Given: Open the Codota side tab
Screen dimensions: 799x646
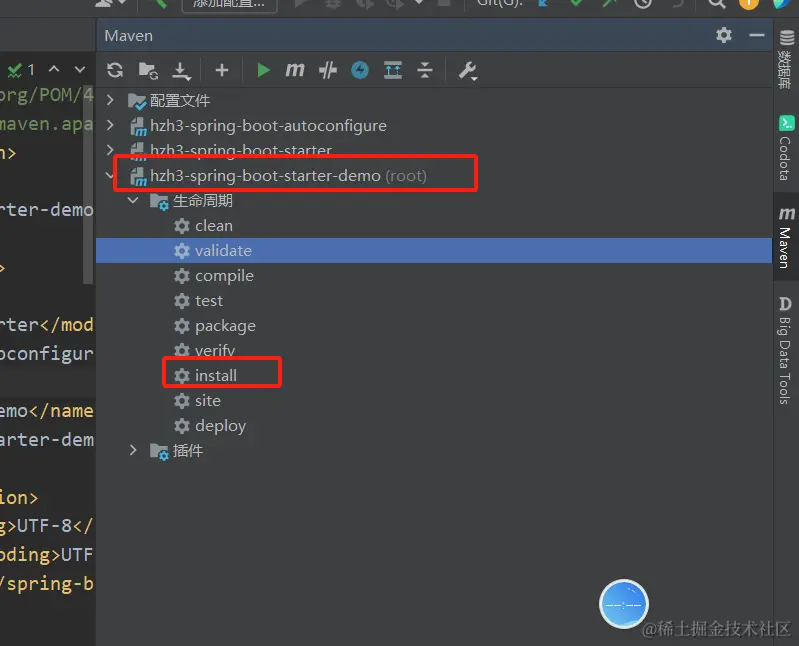Looking at the screenshot, I should tap(785, 148).
